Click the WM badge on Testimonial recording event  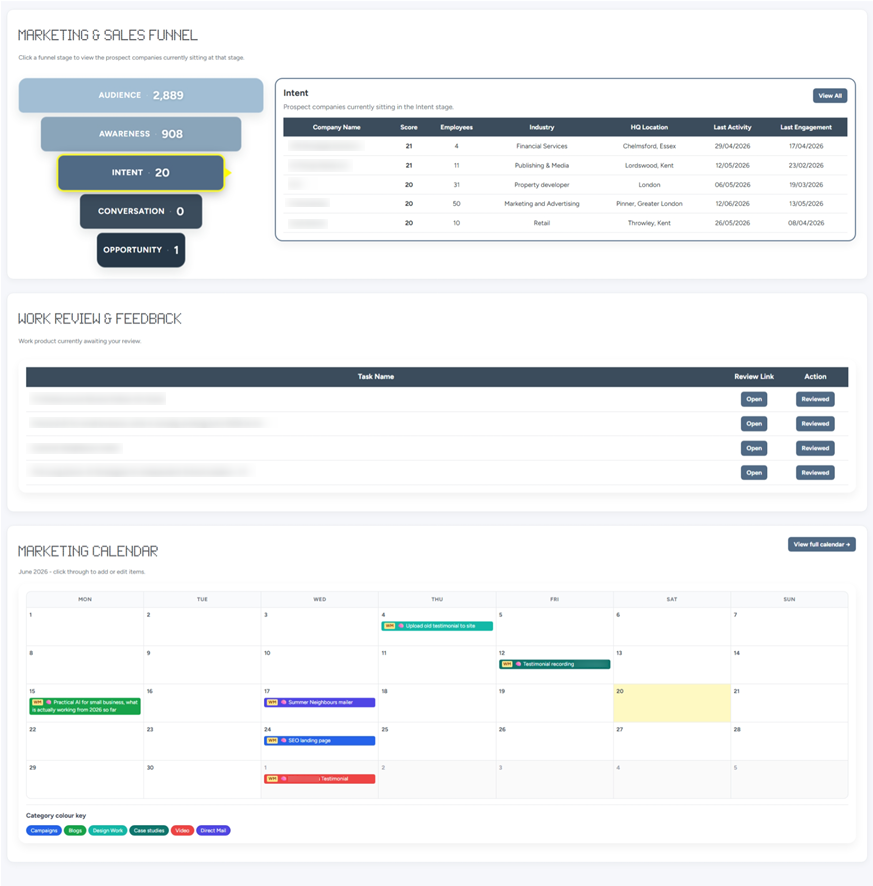point(507,664)
